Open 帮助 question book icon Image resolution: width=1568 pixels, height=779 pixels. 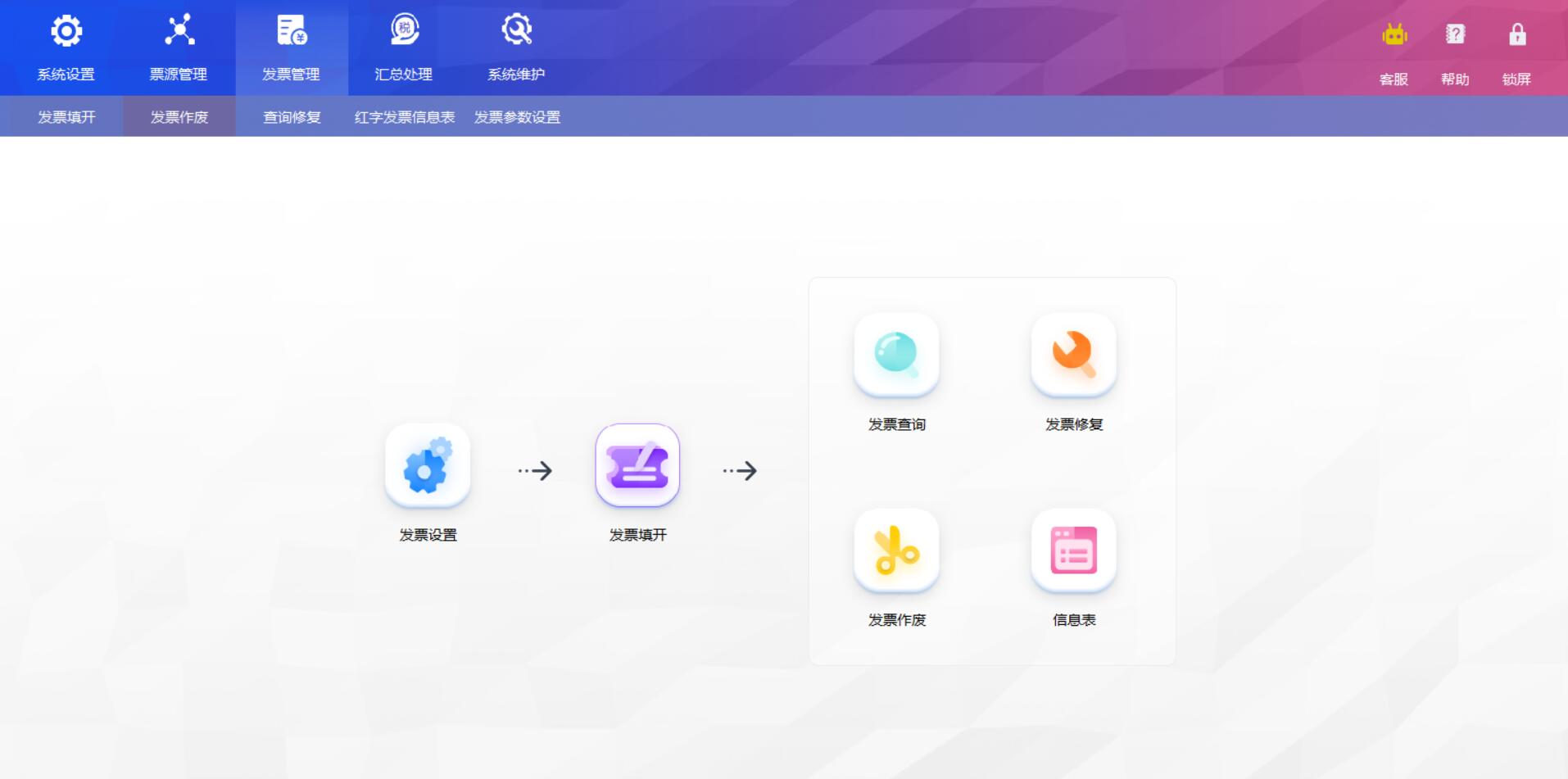tap(1455, 34)
